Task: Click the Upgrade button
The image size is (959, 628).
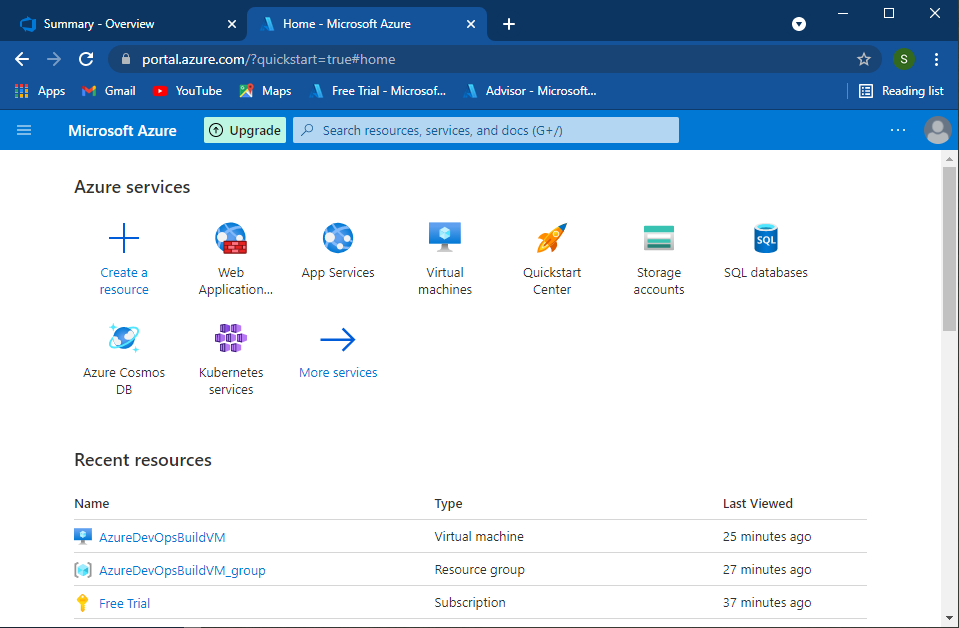Action: (x=244, y=130)
